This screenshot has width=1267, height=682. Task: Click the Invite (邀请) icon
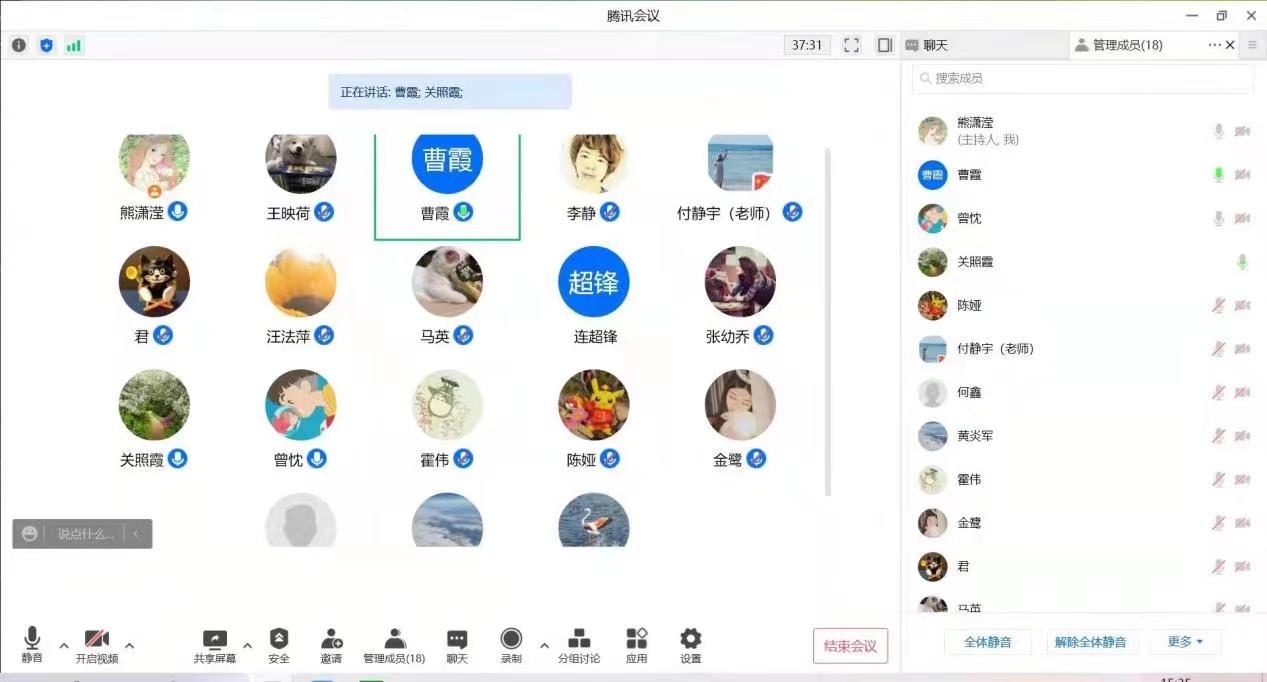pos(331,639)
